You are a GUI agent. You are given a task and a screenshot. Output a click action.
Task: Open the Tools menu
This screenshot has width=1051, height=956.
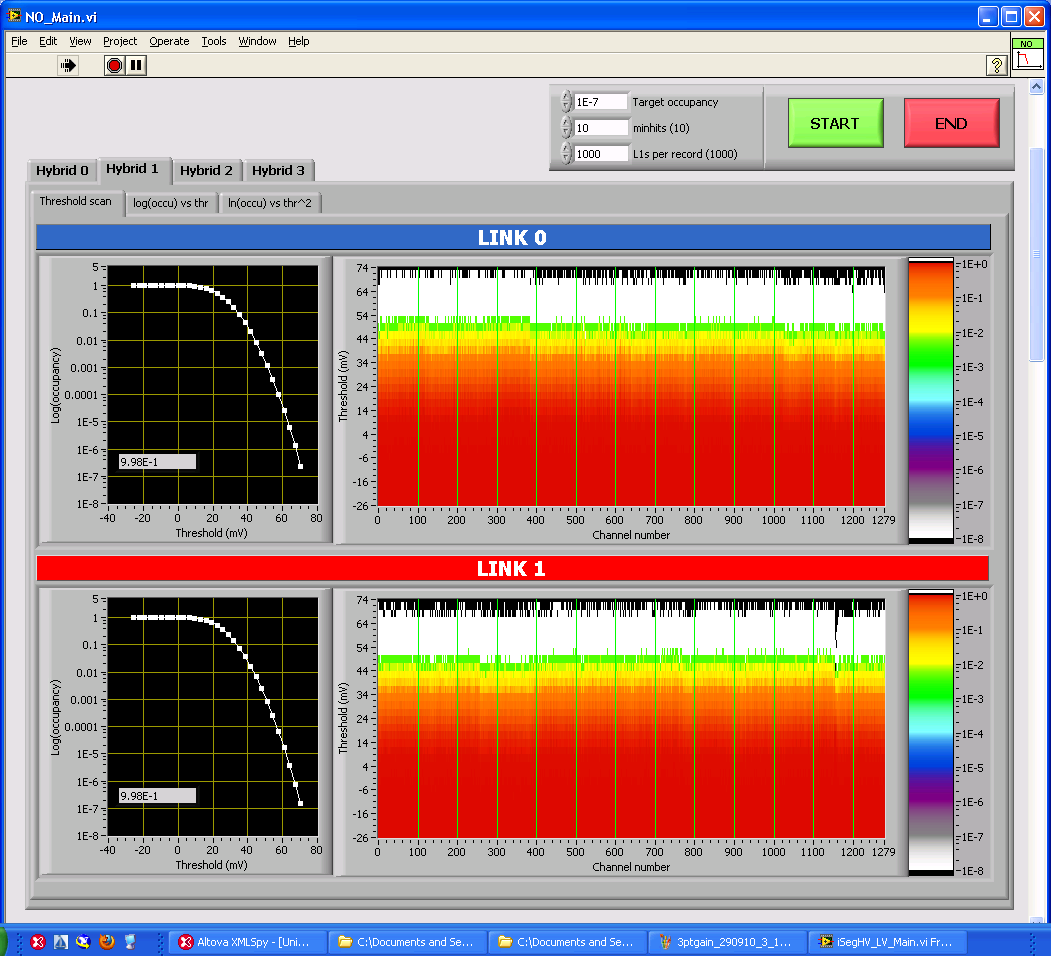coord(214,41)
